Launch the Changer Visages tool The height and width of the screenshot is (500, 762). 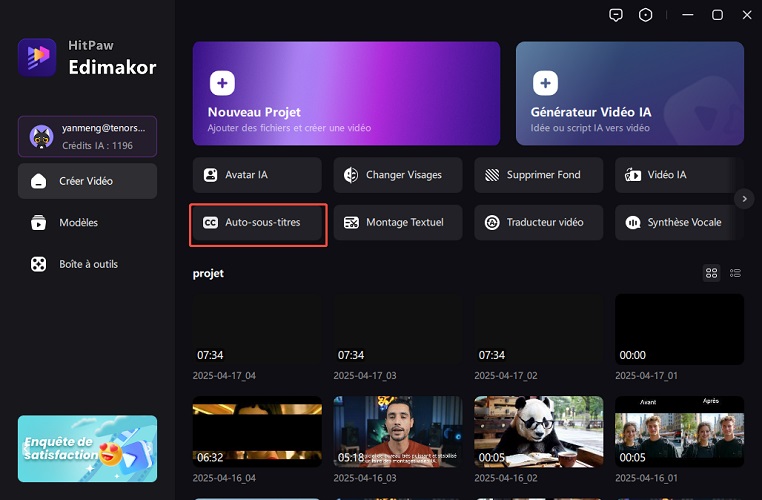coord(398,175)
